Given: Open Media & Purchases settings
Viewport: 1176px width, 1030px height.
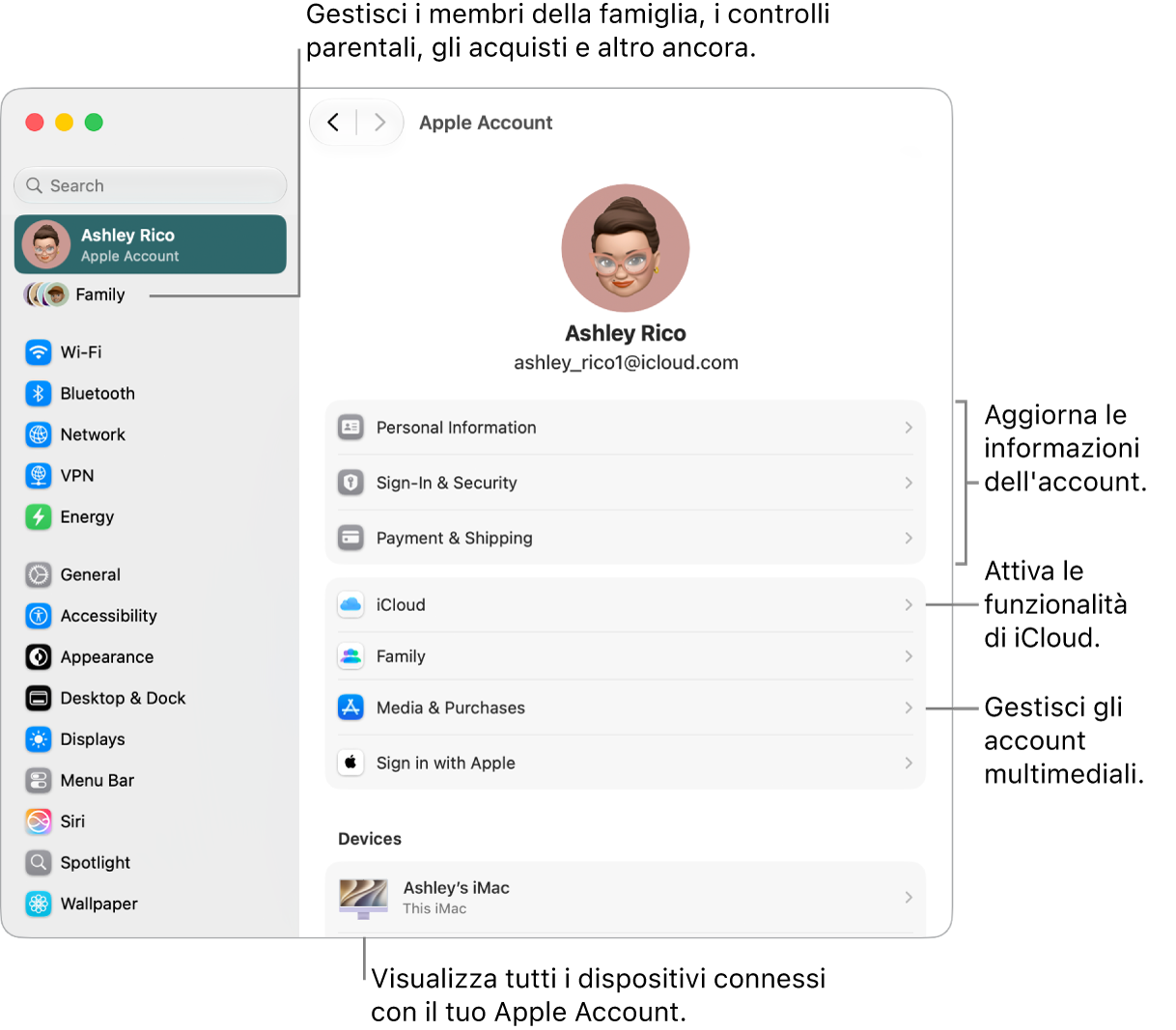Looking at the screenshot, I should coord(626,708).
